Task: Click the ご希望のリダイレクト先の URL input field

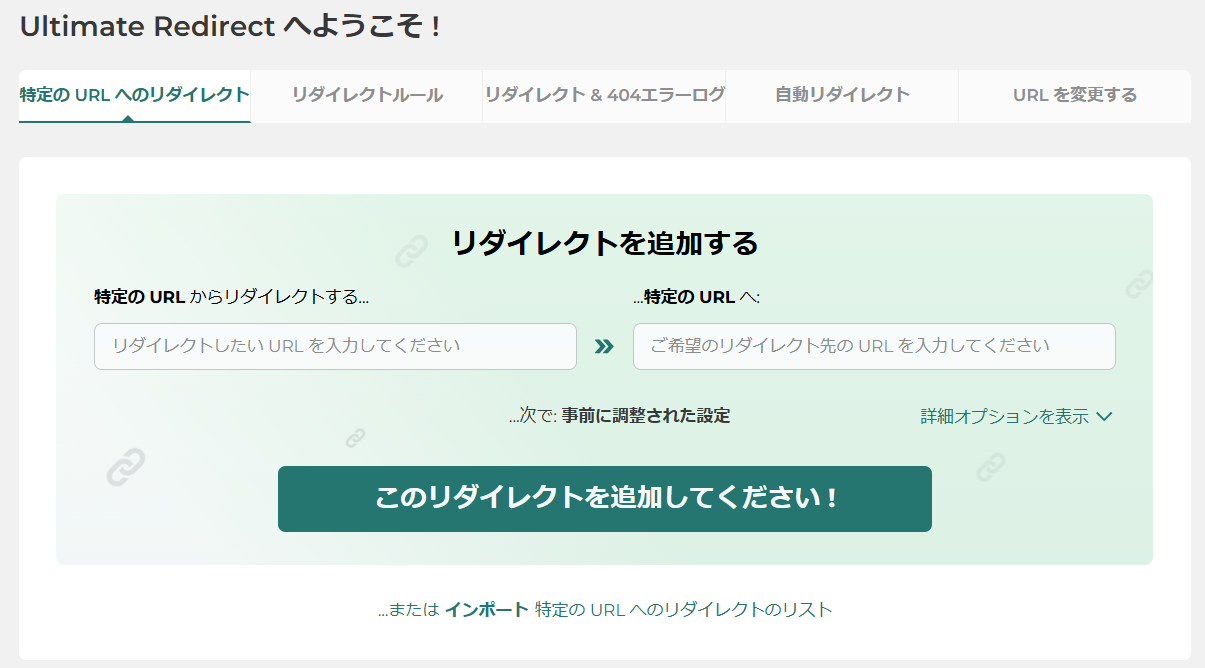Action: pos(874,346)
